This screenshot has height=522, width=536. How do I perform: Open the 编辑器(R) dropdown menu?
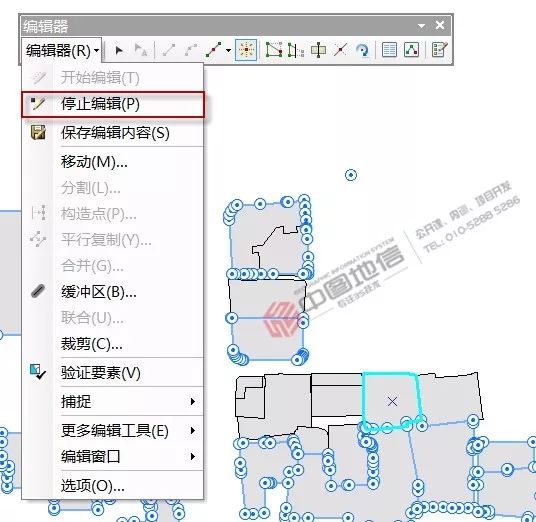pos(62,51)
